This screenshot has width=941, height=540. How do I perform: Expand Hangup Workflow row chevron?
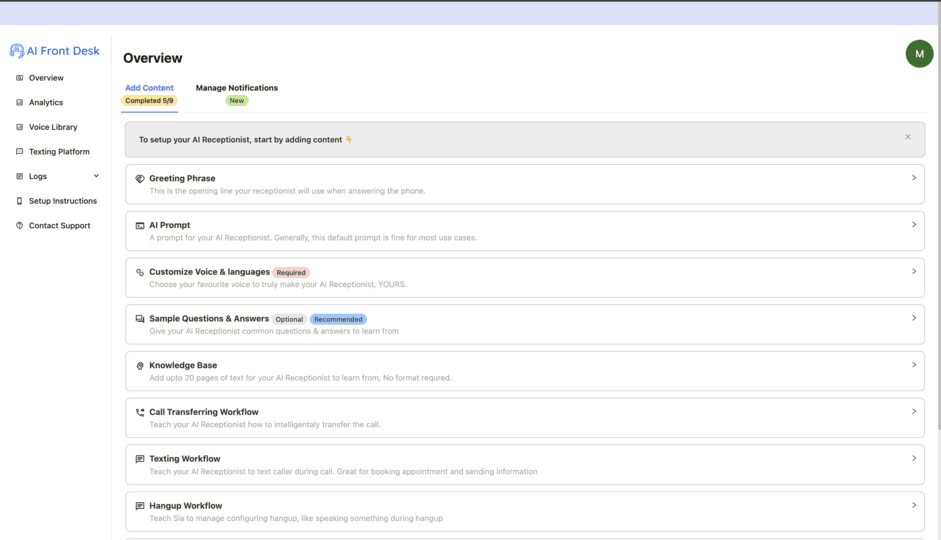point(914,505)
